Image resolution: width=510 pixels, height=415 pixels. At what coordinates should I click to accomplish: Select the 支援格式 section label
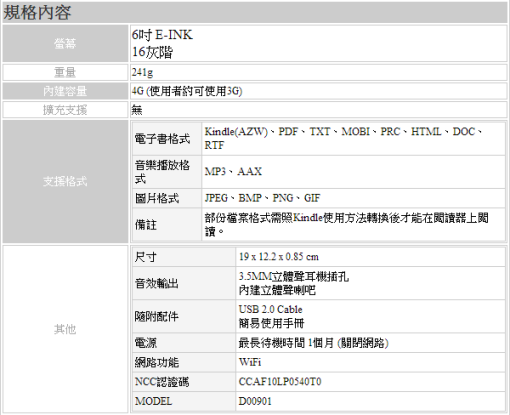tap(65, 181)
